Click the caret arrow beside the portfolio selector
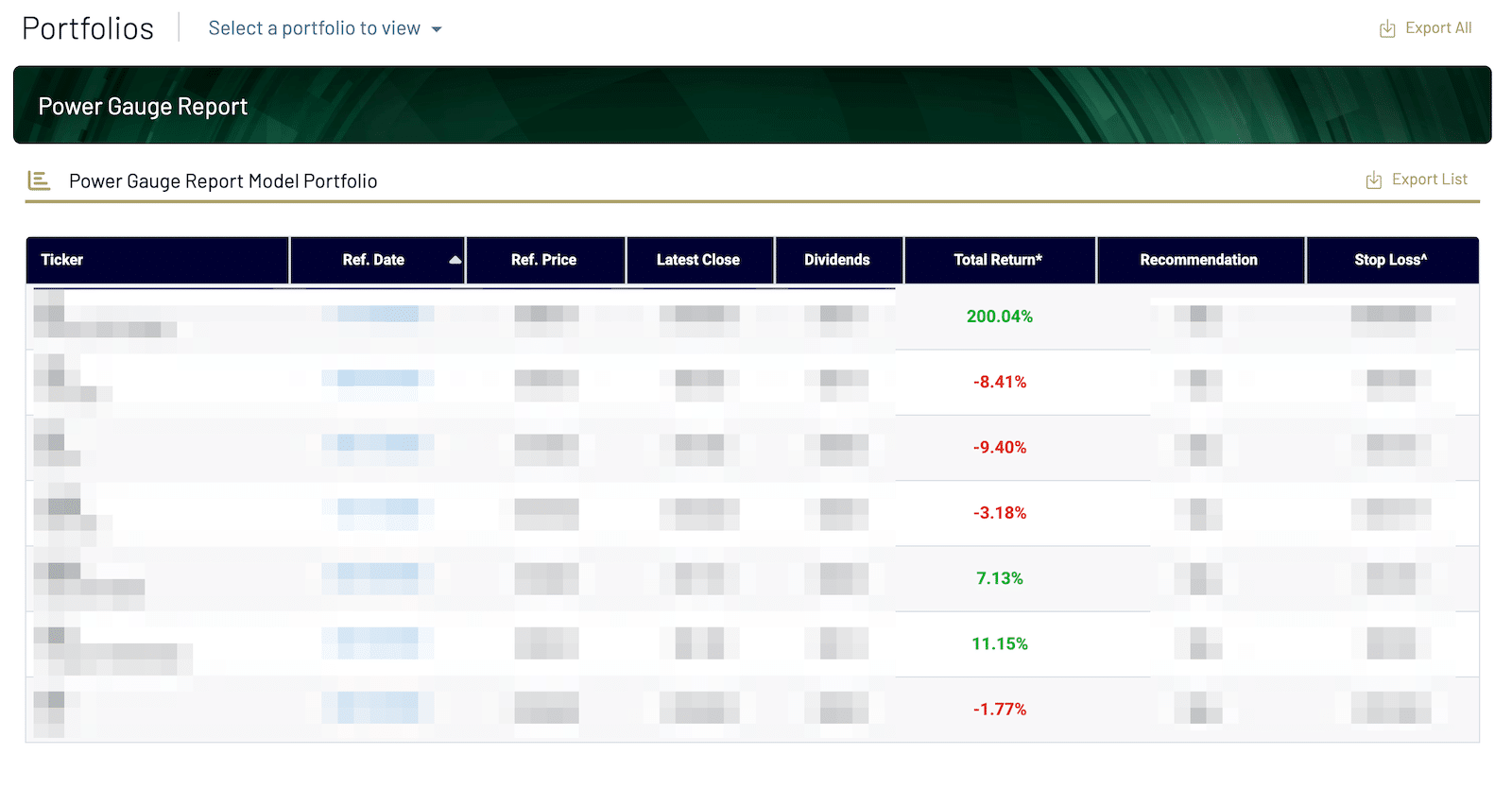 point(437,29)
